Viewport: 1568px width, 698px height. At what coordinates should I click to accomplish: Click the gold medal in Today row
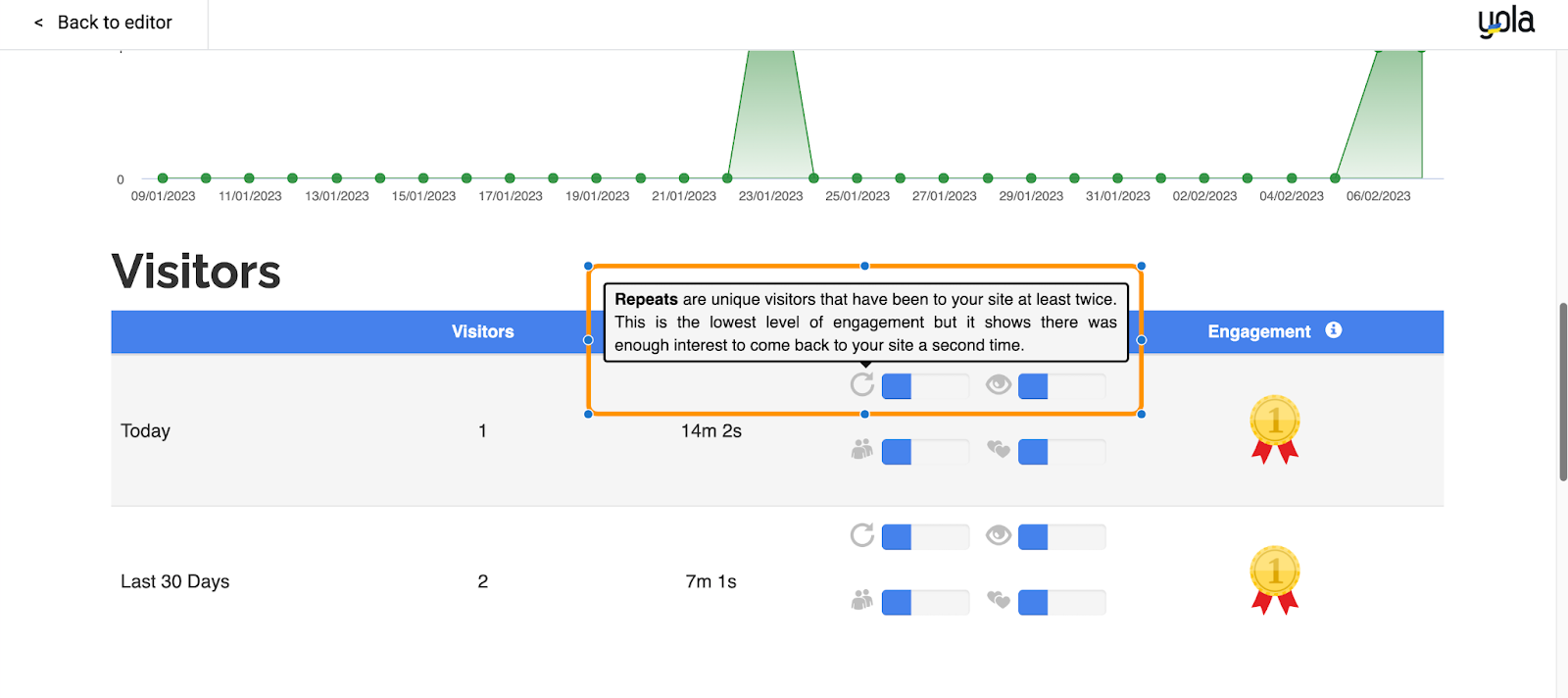tap(1274, 428)
